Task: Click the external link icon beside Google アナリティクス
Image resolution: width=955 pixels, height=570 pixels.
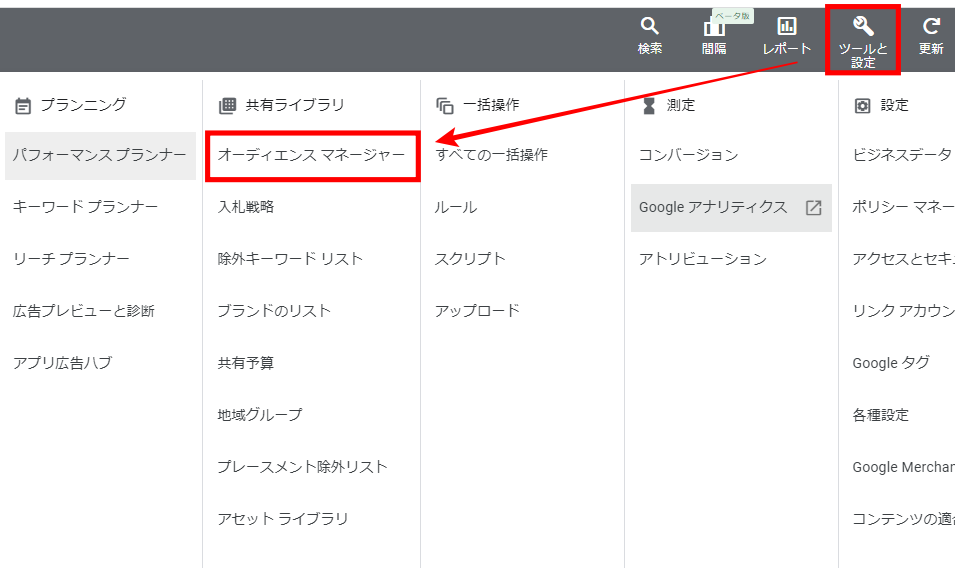Action: (813, 208)
